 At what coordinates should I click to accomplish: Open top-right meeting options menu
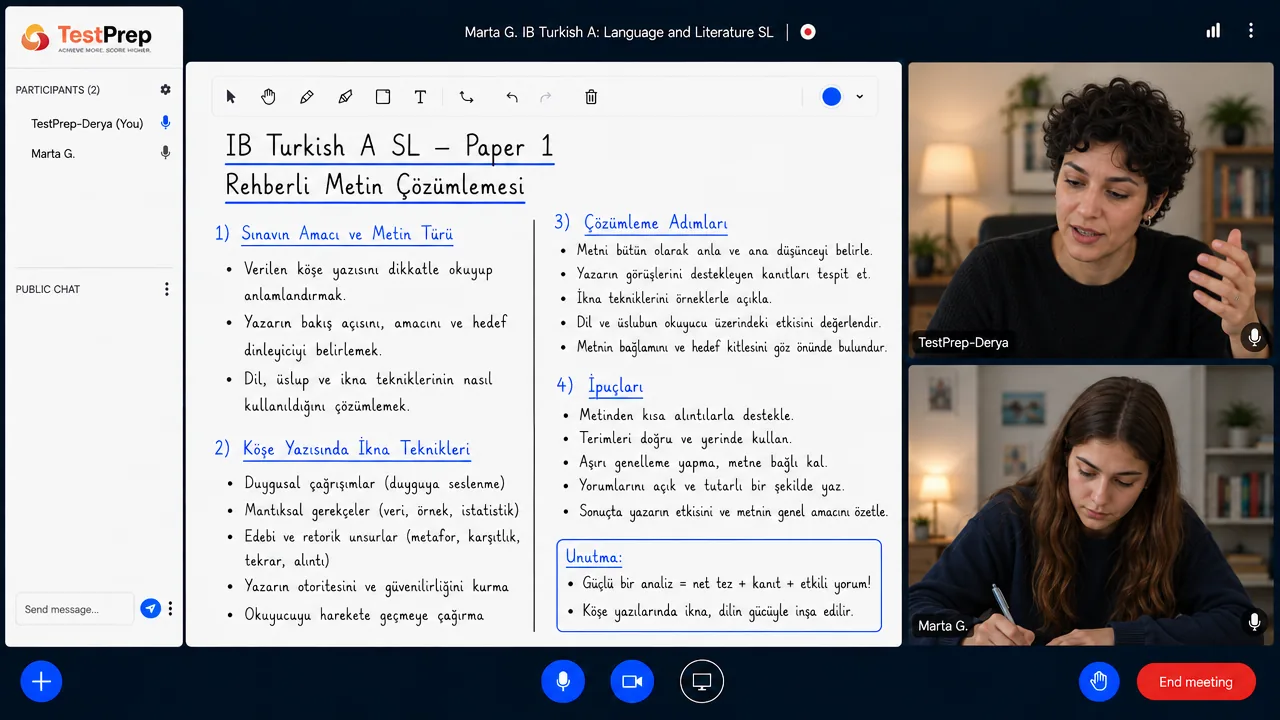click(1250, 31)
